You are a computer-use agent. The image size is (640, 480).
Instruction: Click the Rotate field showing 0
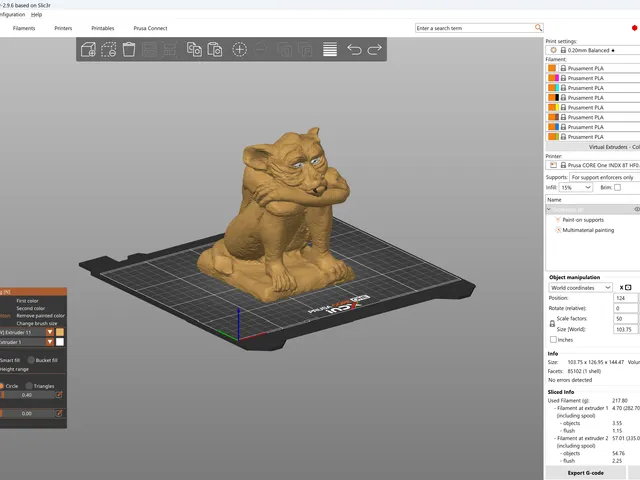point(625,308)
